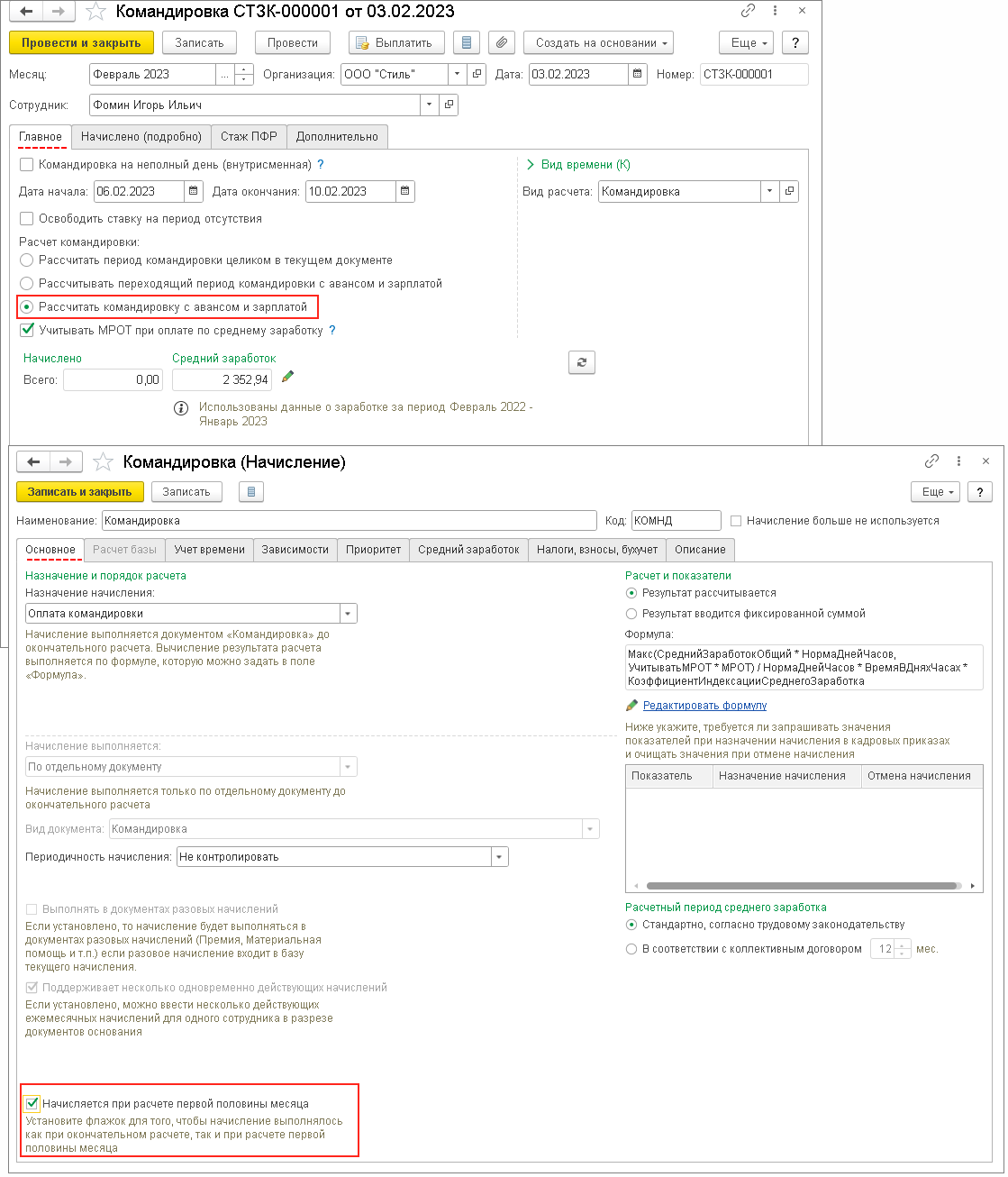
Task: Click the paperclip attachments icon
Action: (502, 42)
